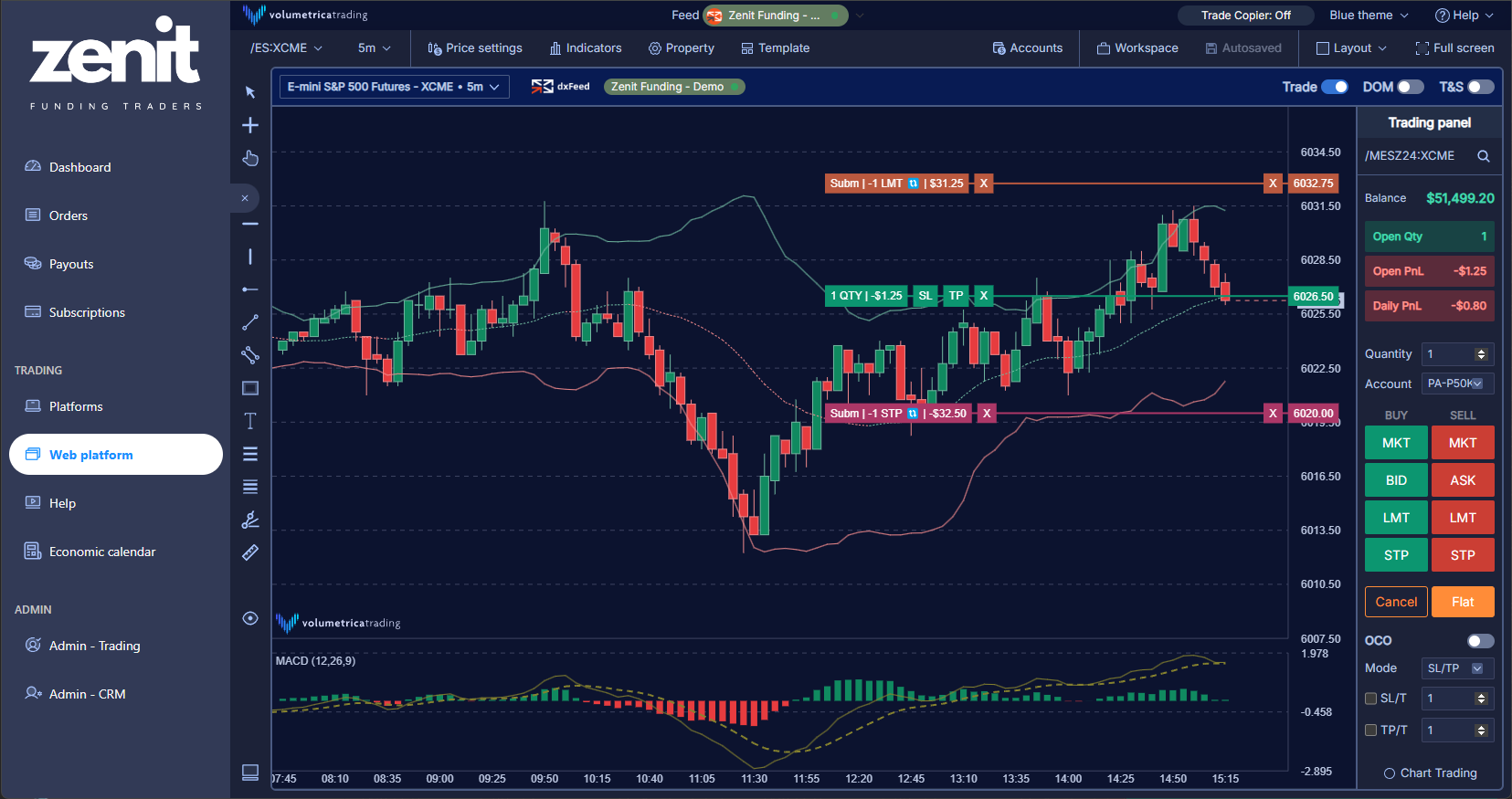Select the trend line drawing tool

click(x=250, y=322)
